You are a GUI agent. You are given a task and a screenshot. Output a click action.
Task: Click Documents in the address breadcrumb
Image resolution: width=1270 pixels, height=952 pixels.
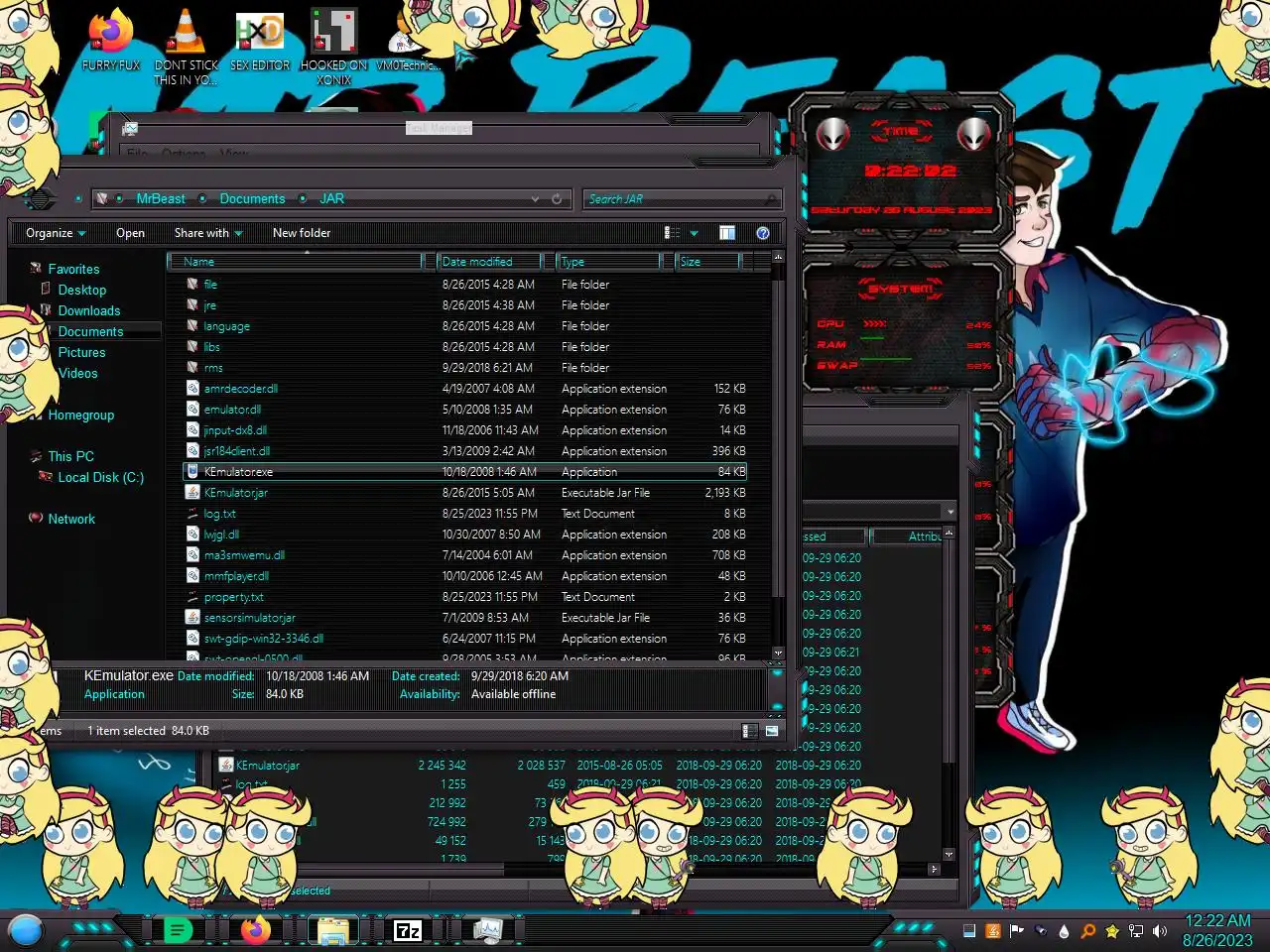pyautogui.click(x=252, y=199)
